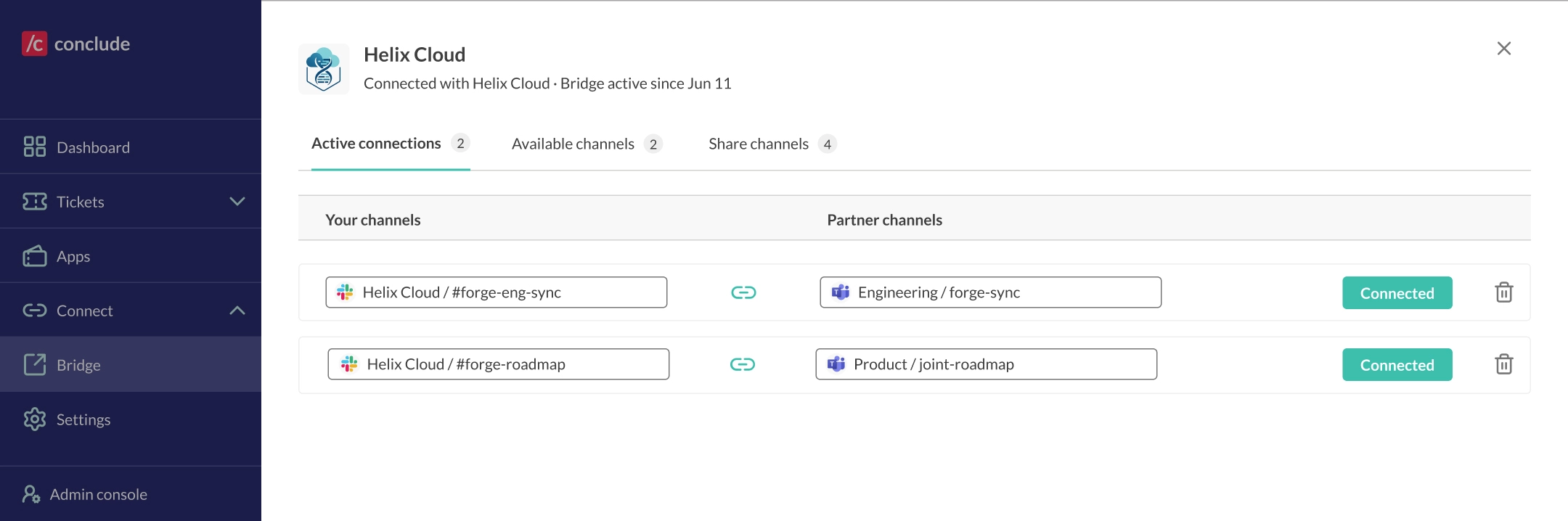The image size is (1568, 521).
Task: Select Bridge in the sidebar
Action: pos(131,364)
